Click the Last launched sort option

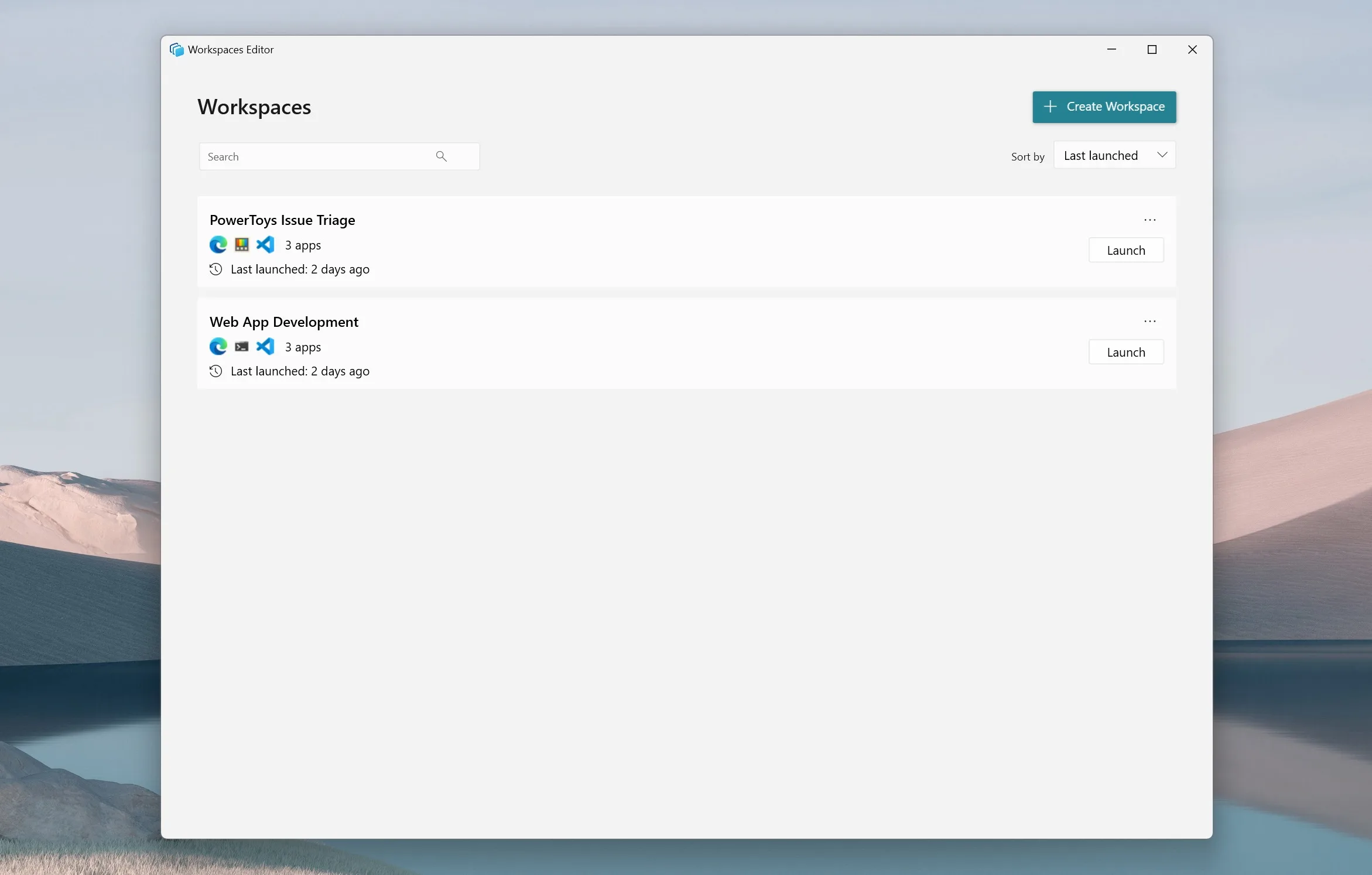pyautogui.click(x=1113, y=155)
